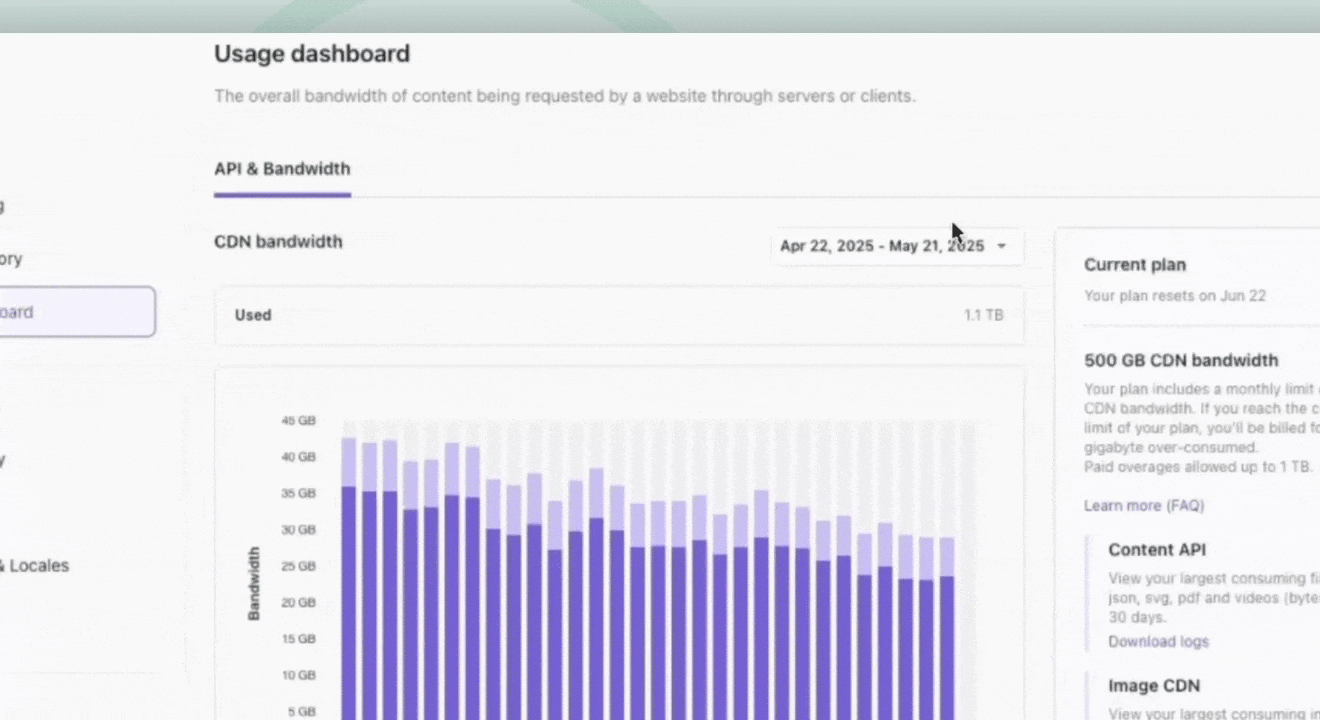Click the Used bandwidth summary row

coord(618,315)
